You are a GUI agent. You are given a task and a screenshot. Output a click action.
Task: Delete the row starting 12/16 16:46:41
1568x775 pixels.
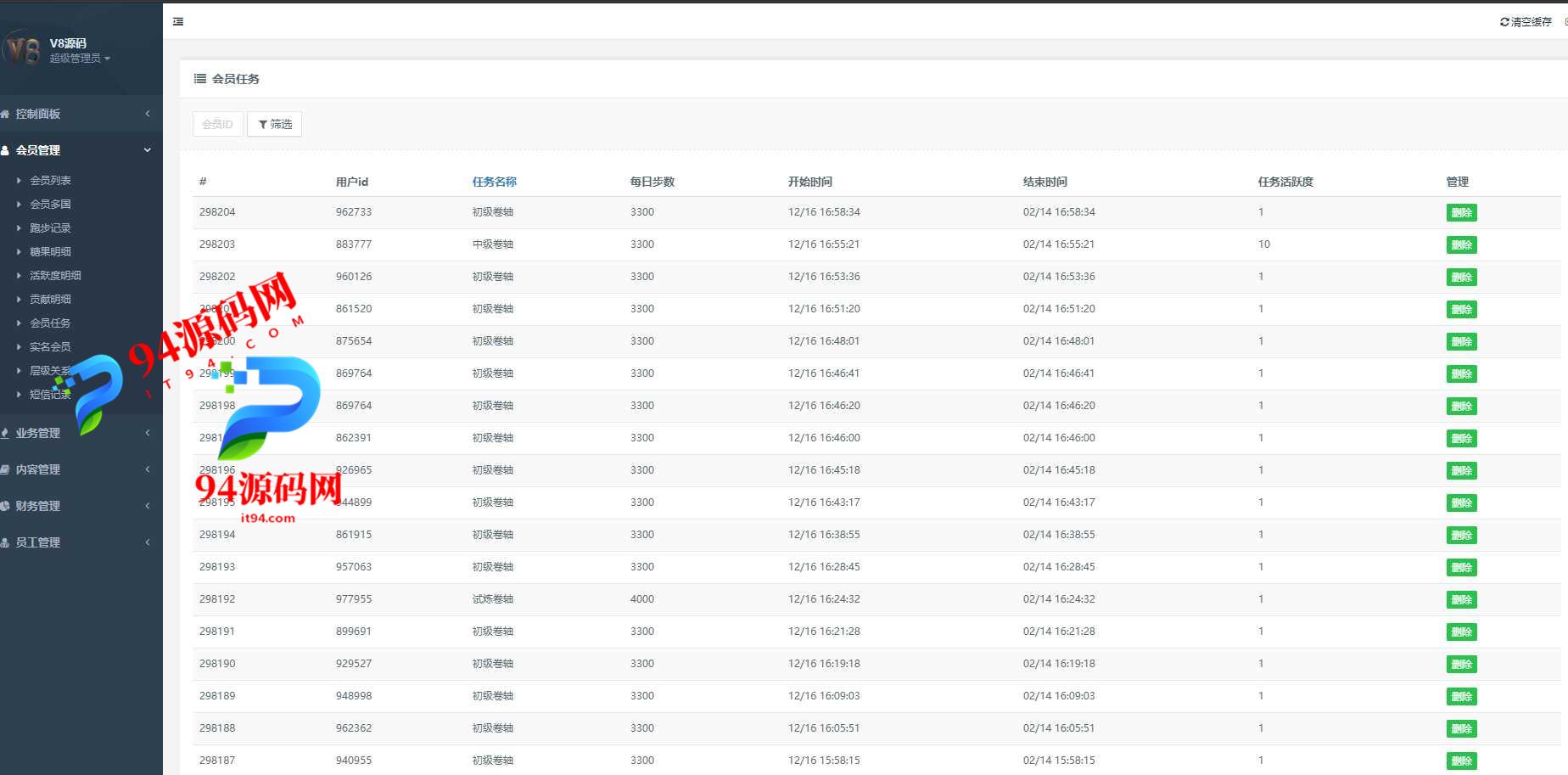pyautogui.click(x=1461, y=374)
